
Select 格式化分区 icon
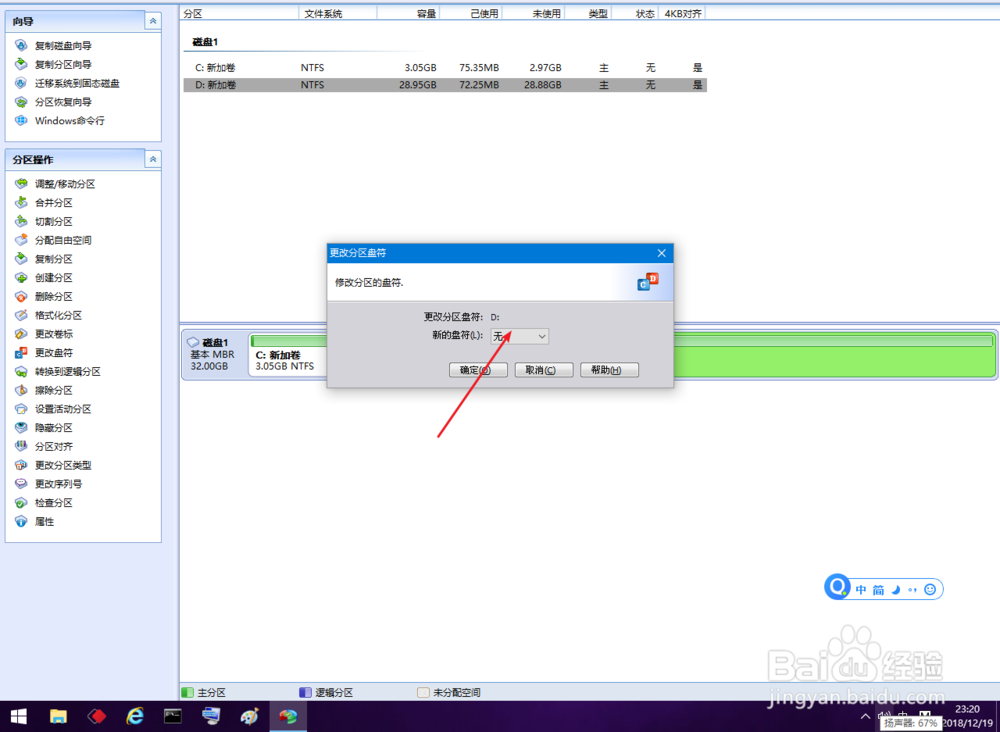click(x=21, y=315)
